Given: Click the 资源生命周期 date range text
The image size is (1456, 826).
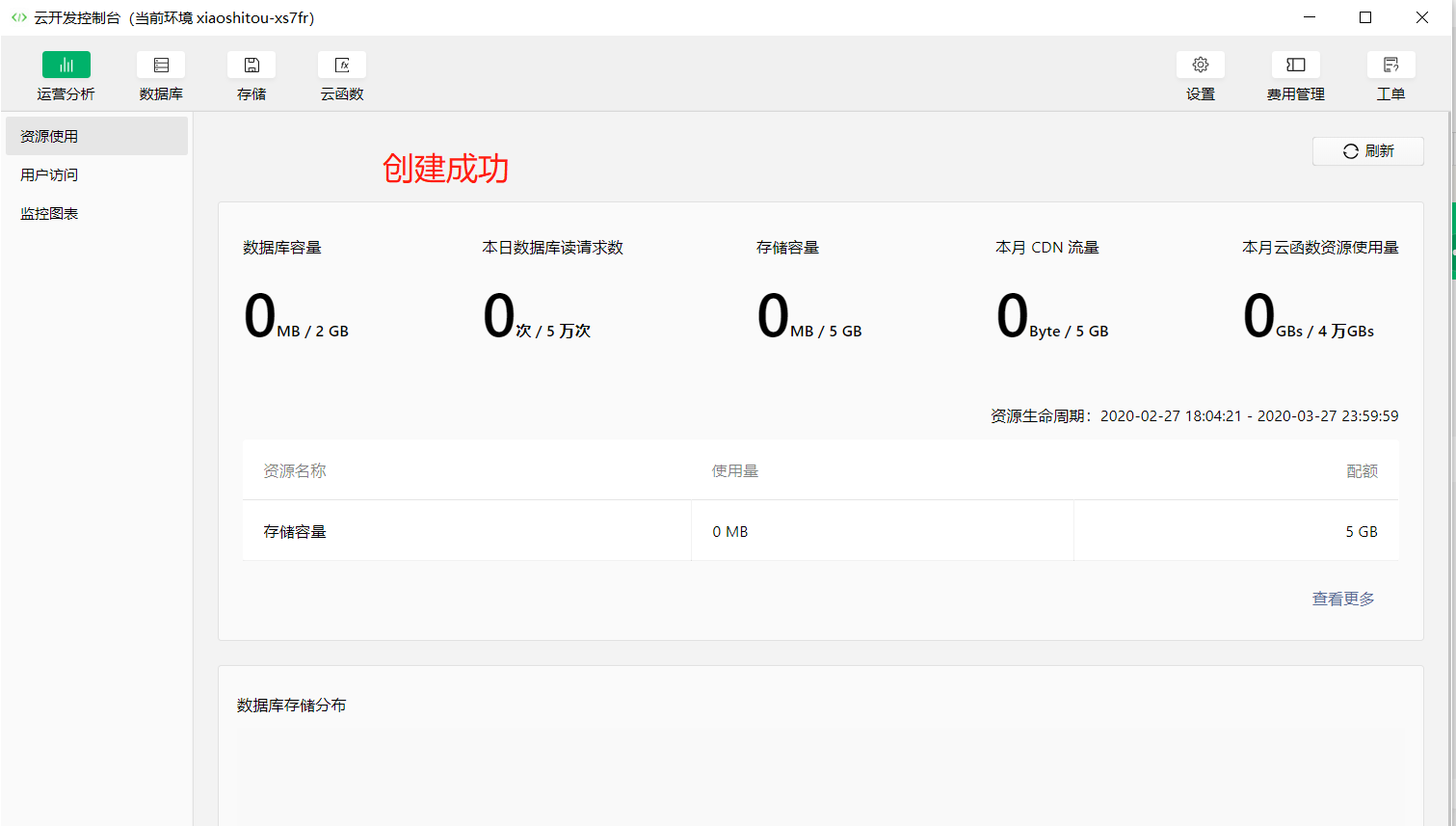Looking at the screenshot, I should pyautogui.click(x=1195, y=415).
